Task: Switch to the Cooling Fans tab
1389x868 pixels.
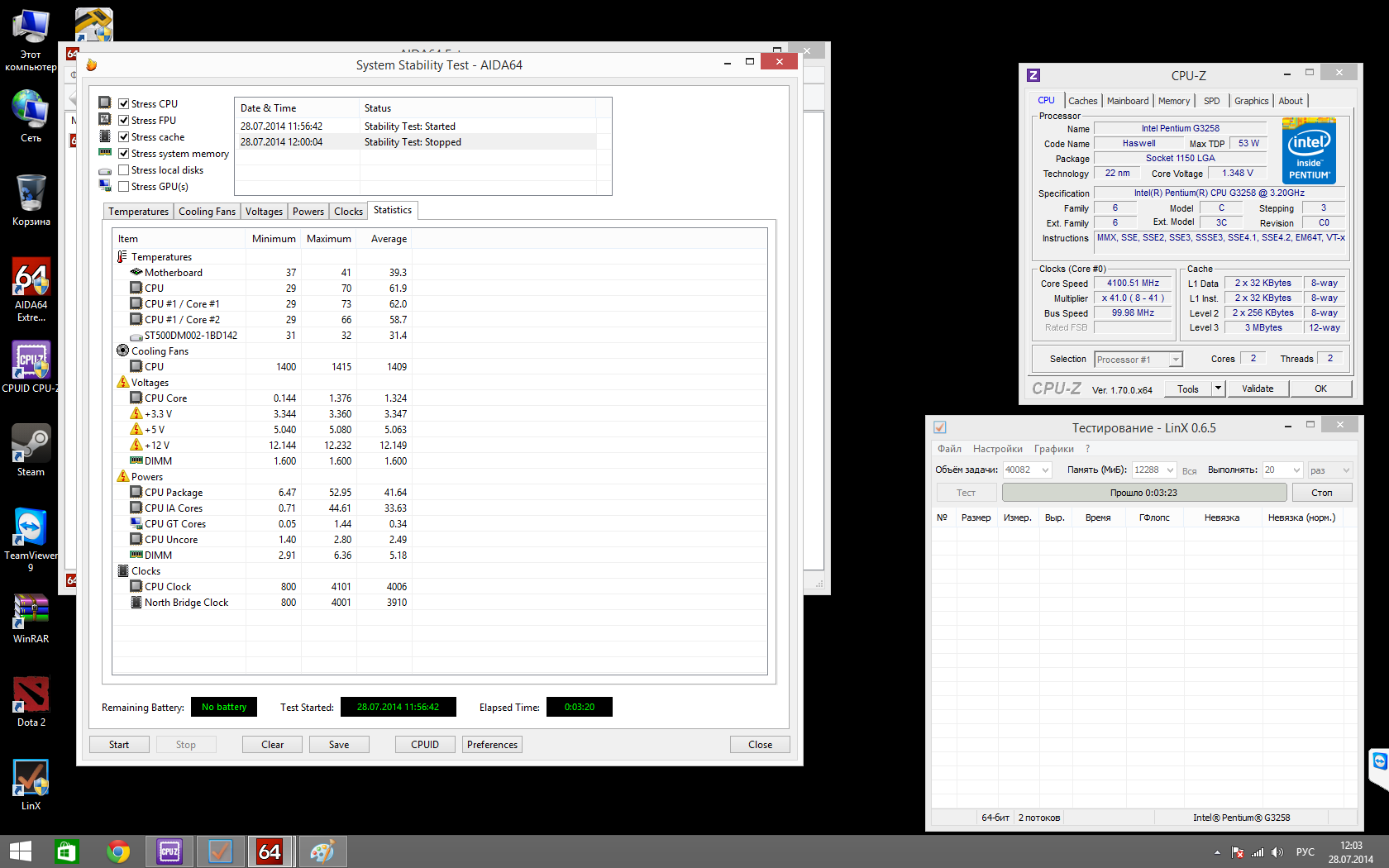Action: pyautogui.click(x=207, y=212)
